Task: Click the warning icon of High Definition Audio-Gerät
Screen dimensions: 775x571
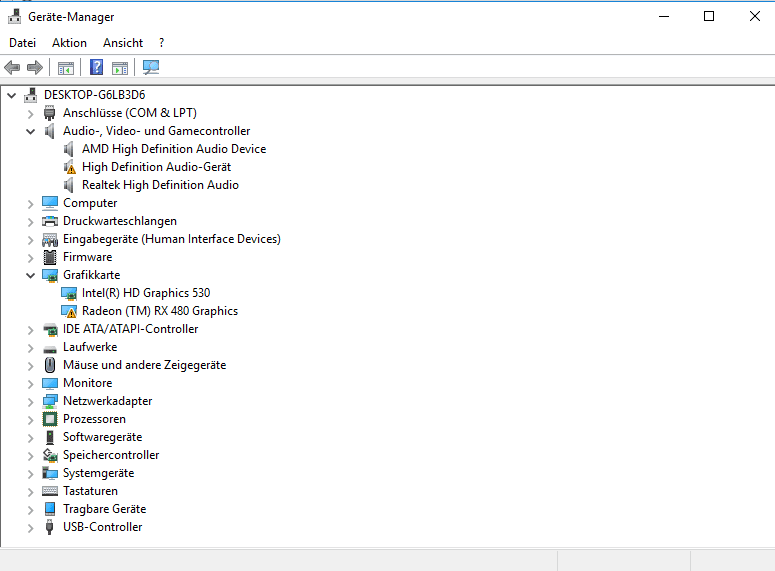Action: click(70, 167)
